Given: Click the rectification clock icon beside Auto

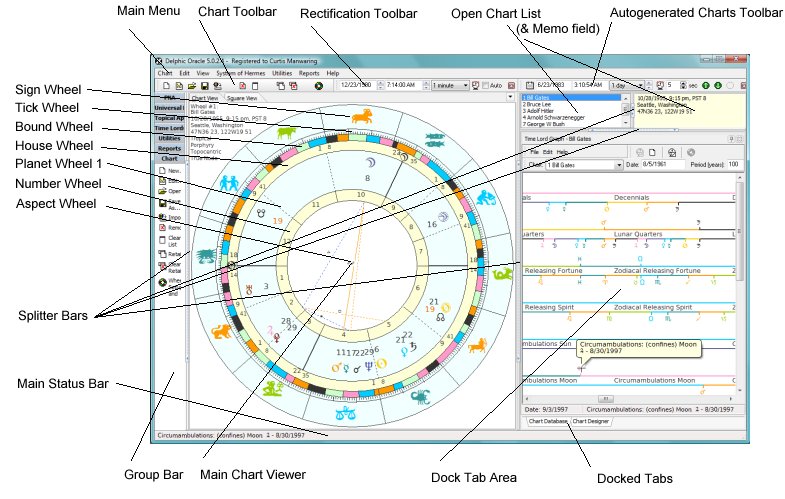Looking at the screenshot, I should tap(476, 86).
